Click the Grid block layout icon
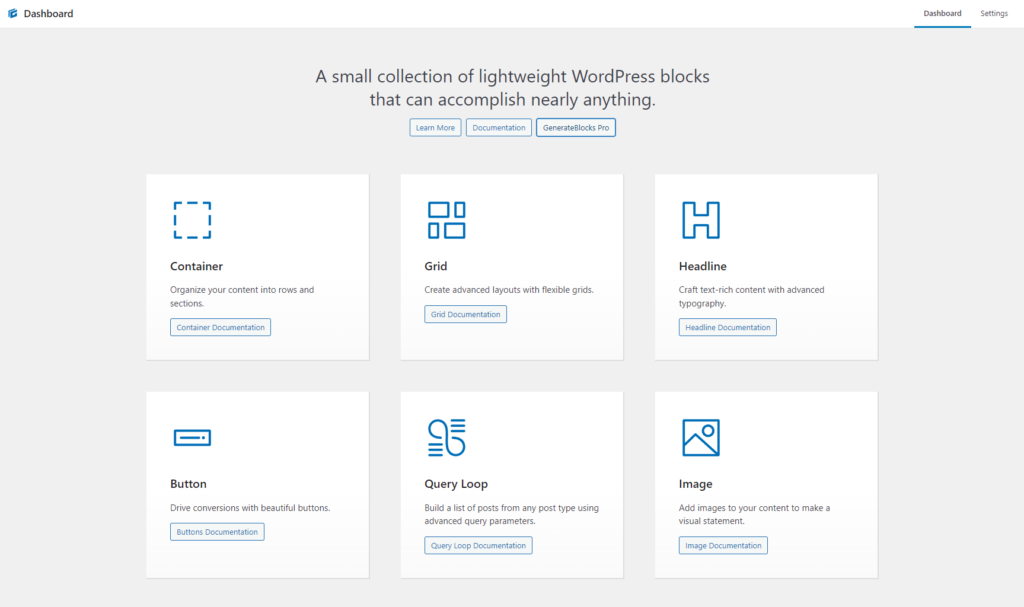1024x607 pixels. pyautogui.click(x=447, y=220)
